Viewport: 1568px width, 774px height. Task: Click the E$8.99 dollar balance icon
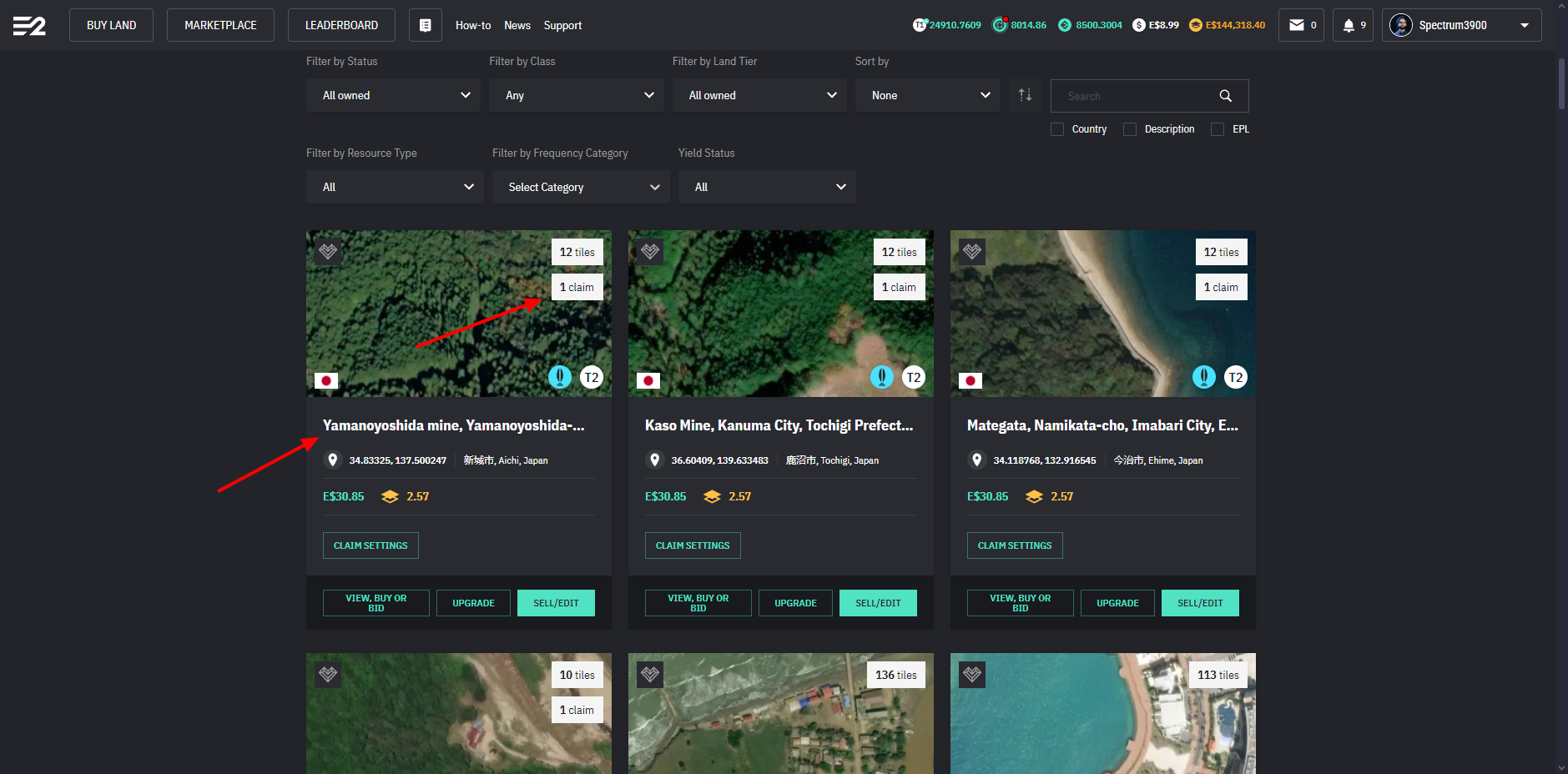[1139, 25]
